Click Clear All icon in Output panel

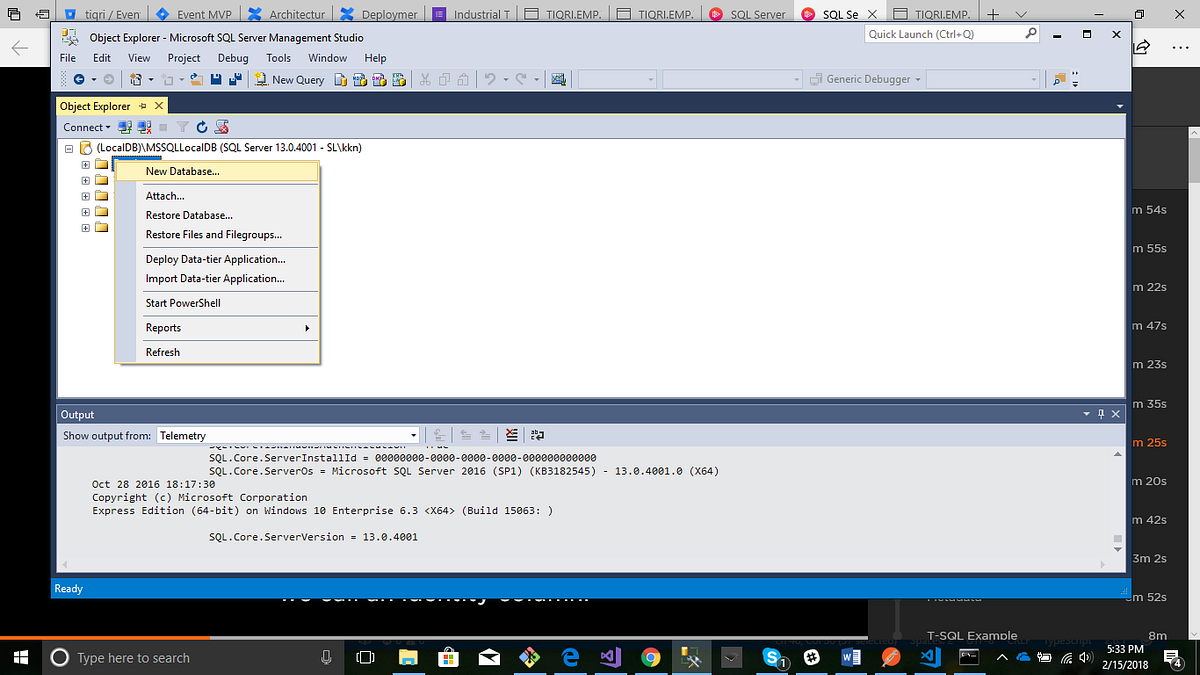pyautogui.click(x=512, y=435)
